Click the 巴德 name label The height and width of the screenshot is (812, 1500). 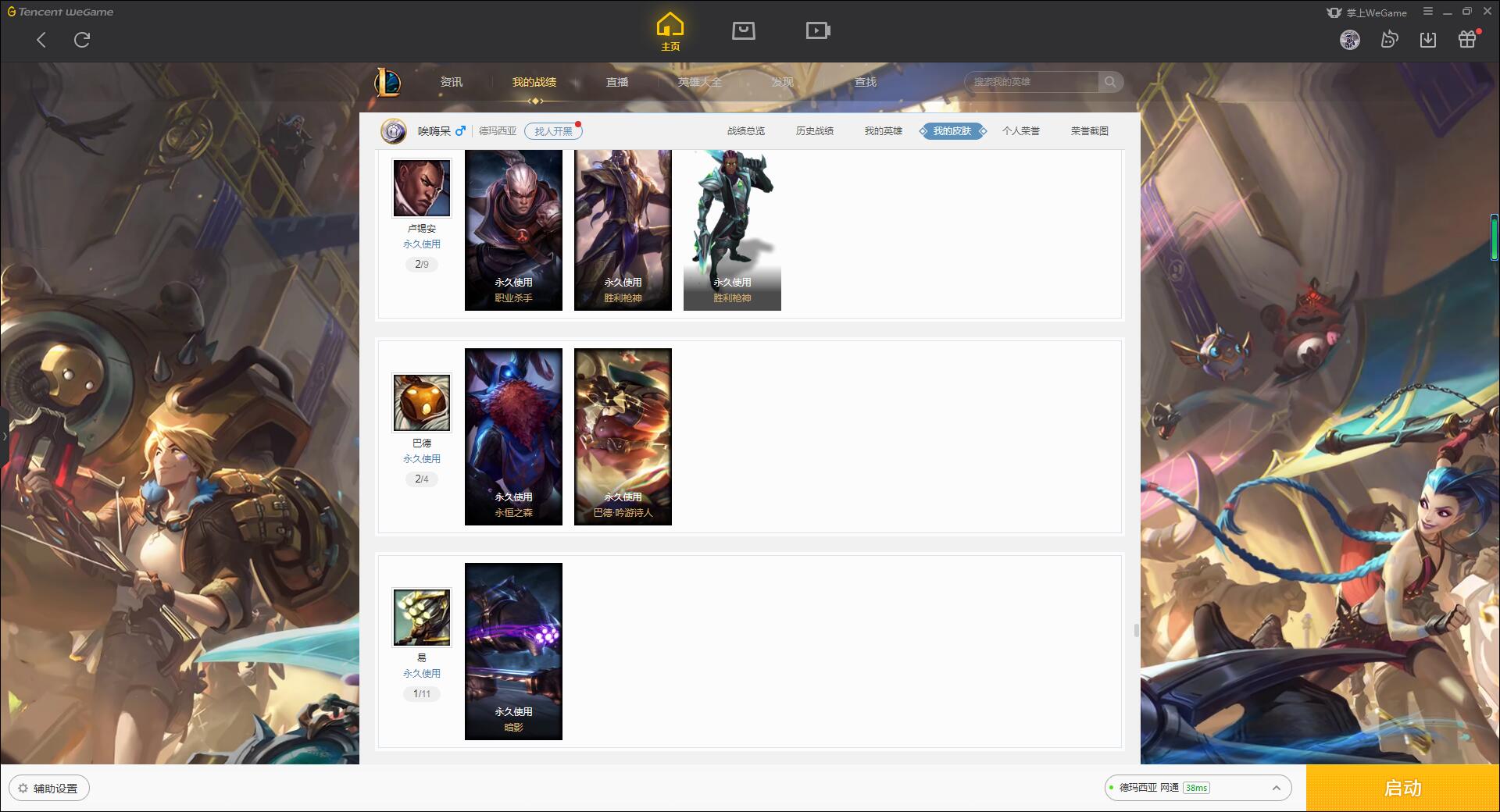click(422, 443)
